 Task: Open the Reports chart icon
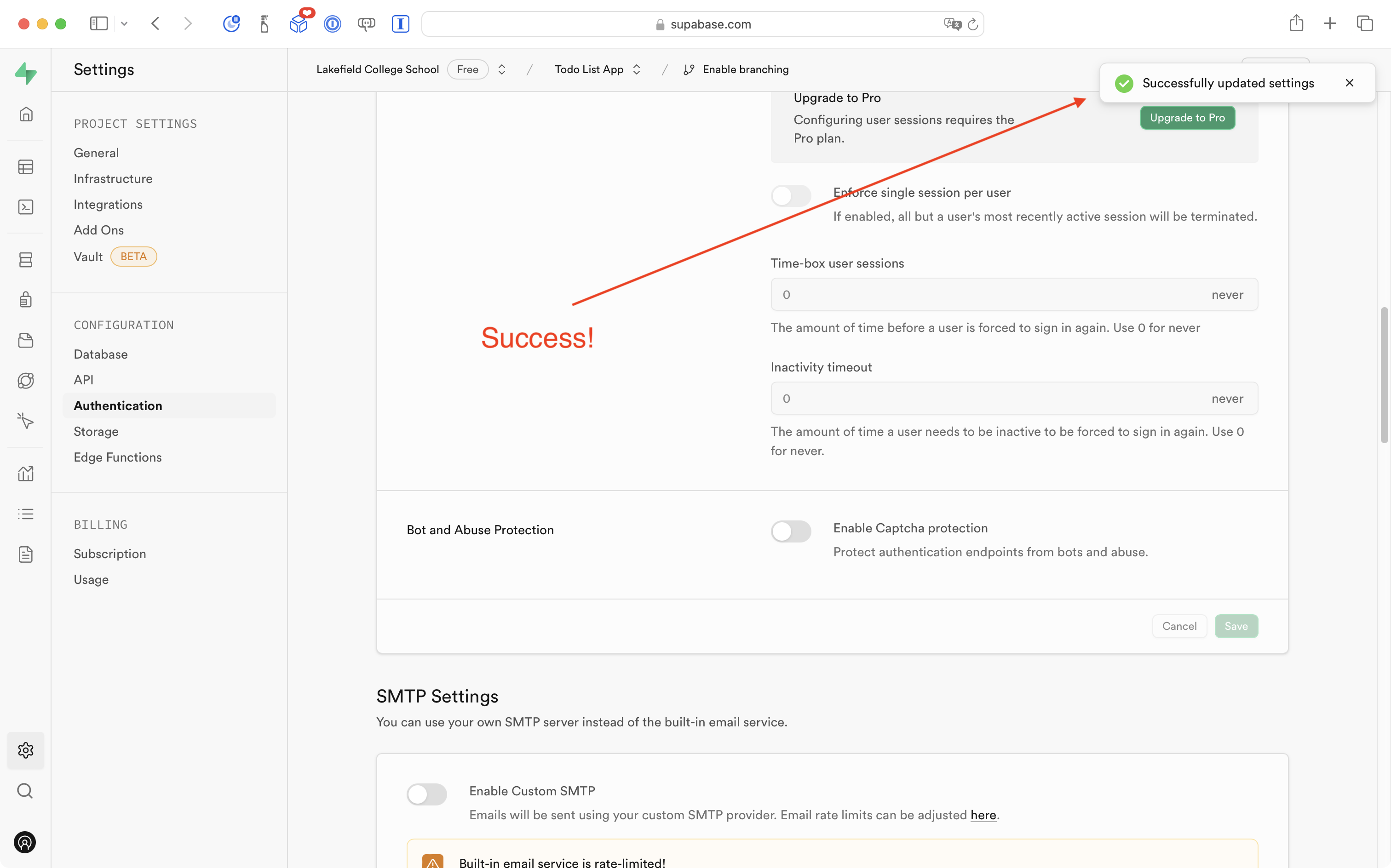point(26,474)
